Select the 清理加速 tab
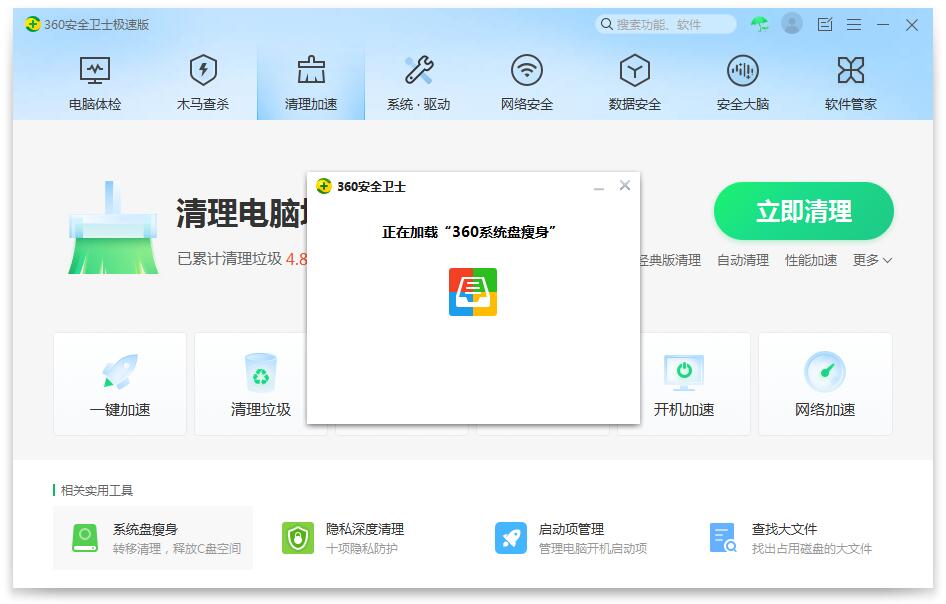Viewport: 946px width, 604px height. click(311, 83)
